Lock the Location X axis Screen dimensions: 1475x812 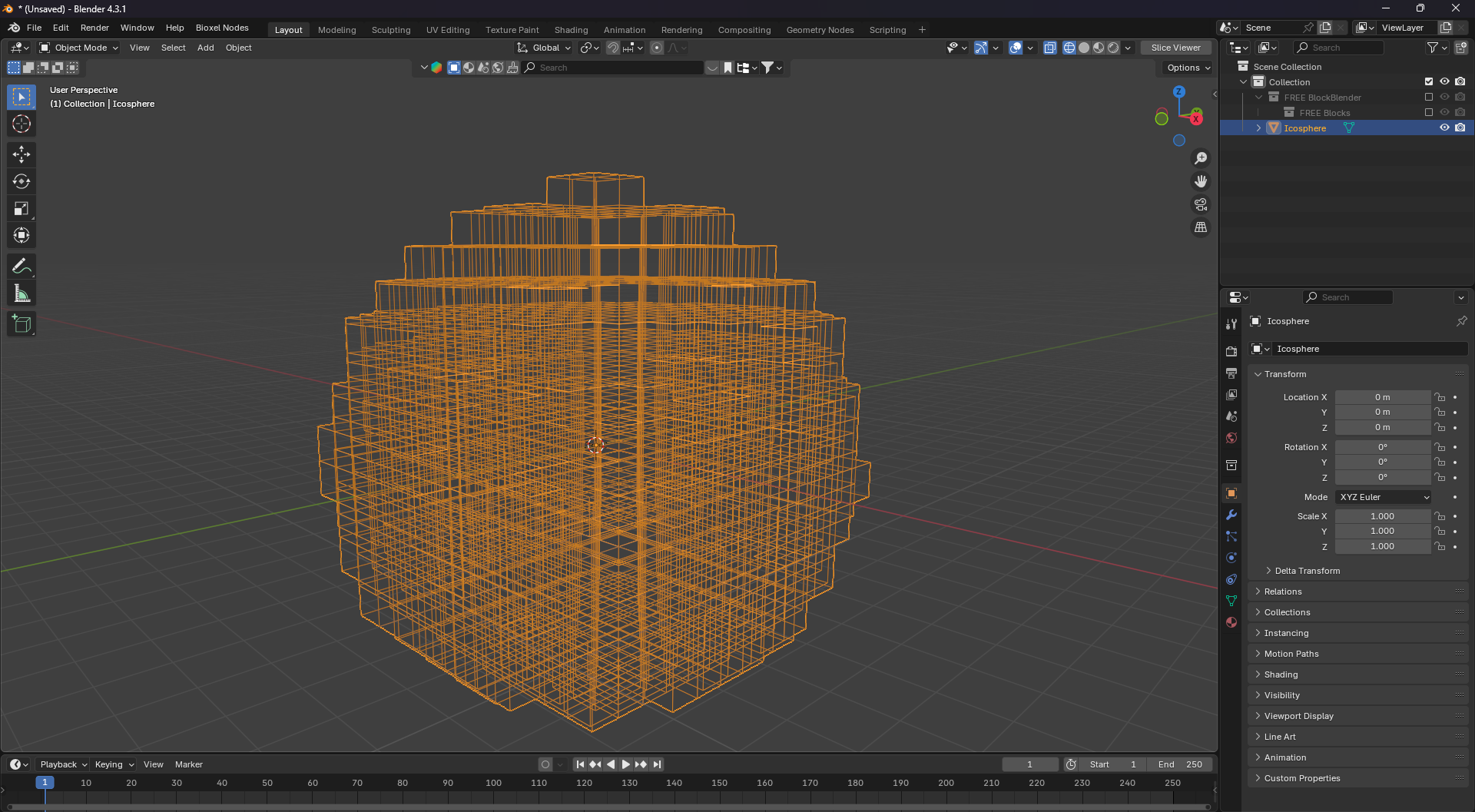[x=1440, y=397]
